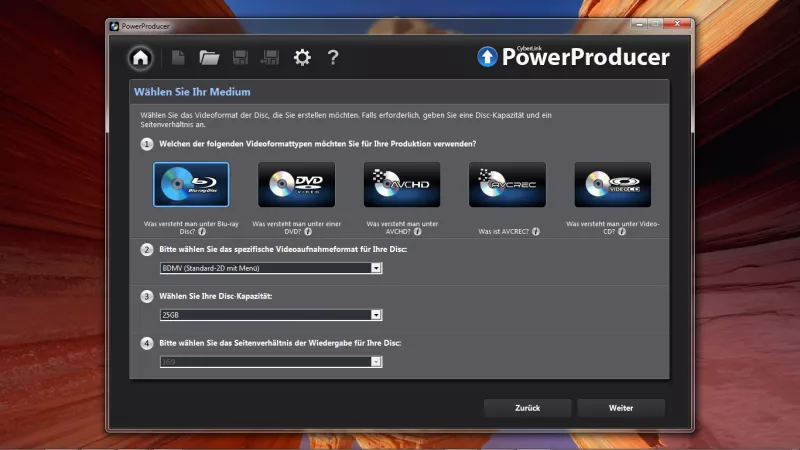This screenshot has width=800, height=450.
Task: Click the BDMV video format combo box
Action: click(271, 268)
